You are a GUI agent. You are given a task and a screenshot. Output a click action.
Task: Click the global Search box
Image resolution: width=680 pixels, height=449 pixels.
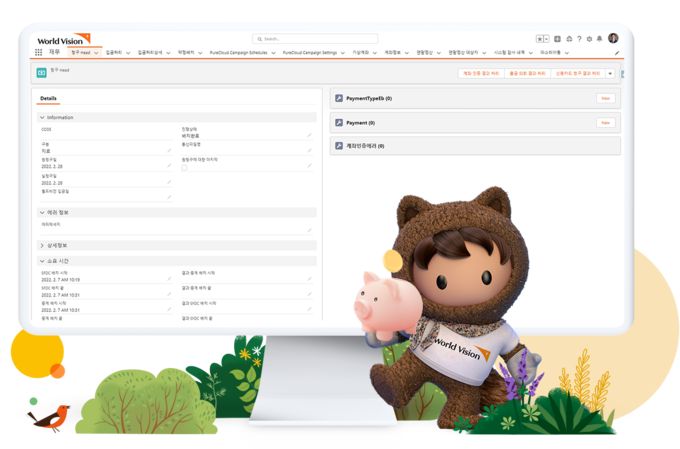[315, 39]
